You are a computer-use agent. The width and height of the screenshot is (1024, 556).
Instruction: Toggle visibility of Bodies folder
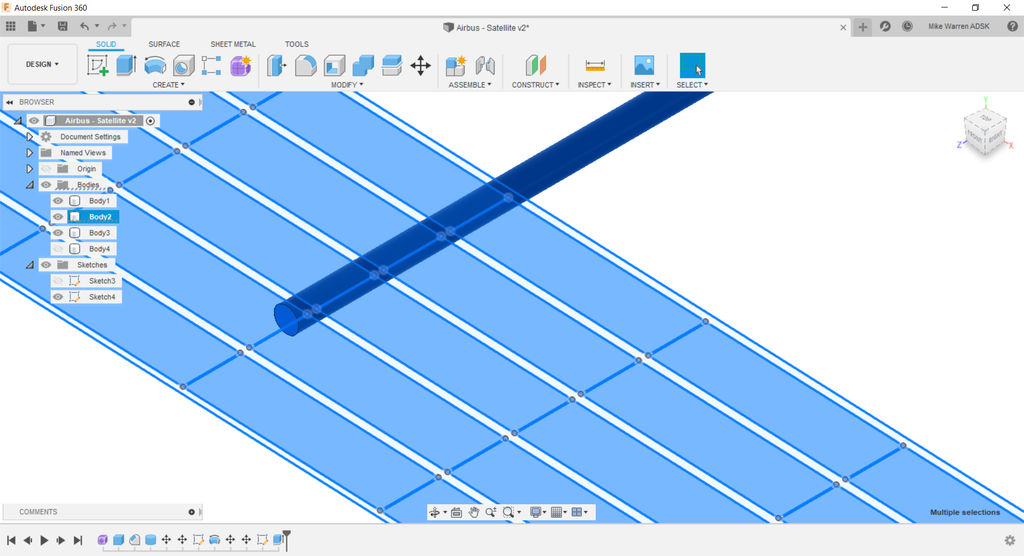click(x=46, y=185)
